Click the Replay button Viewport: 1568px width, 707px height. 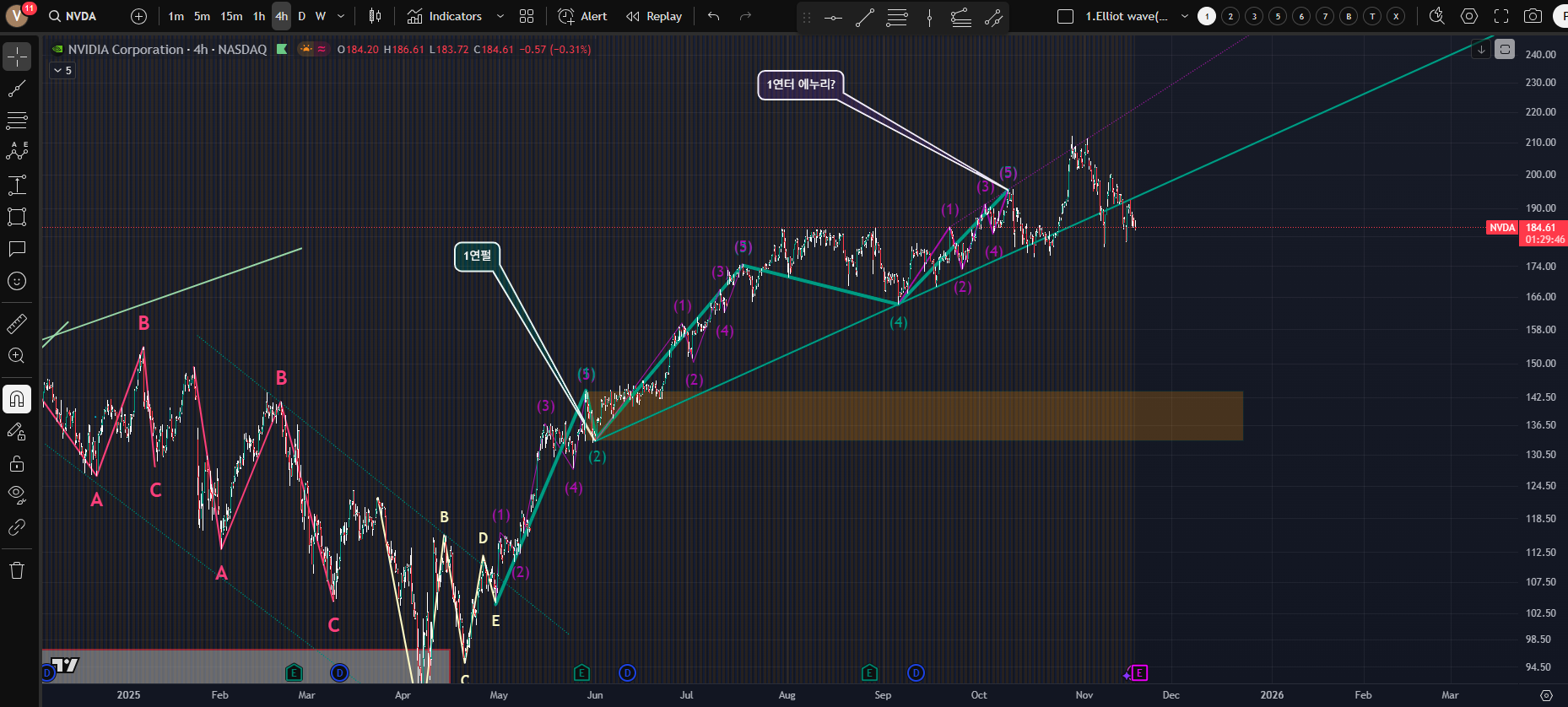pos(654,16)
